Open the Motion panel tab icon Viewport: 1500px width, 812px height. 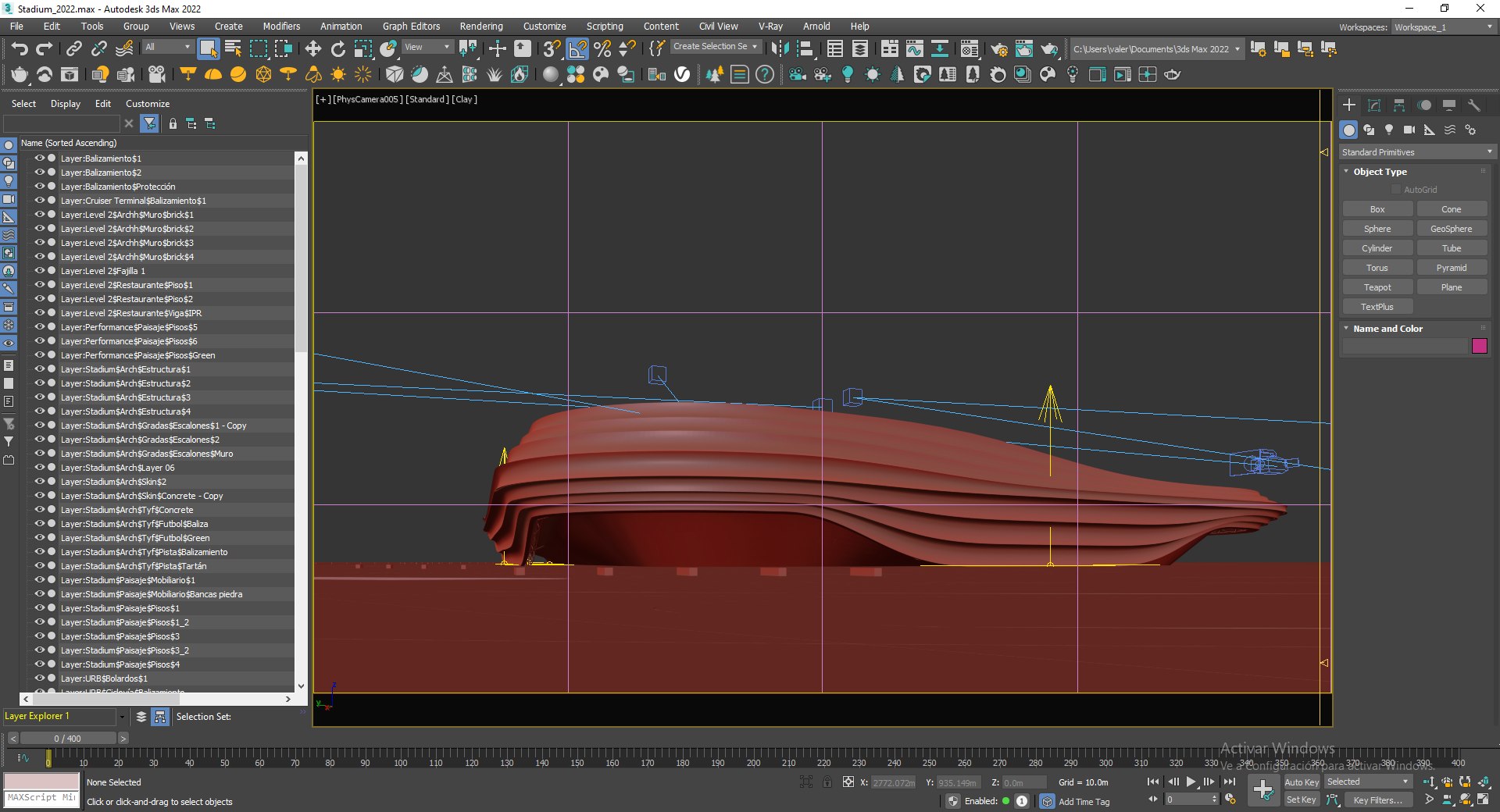(x=1424, y=105)
